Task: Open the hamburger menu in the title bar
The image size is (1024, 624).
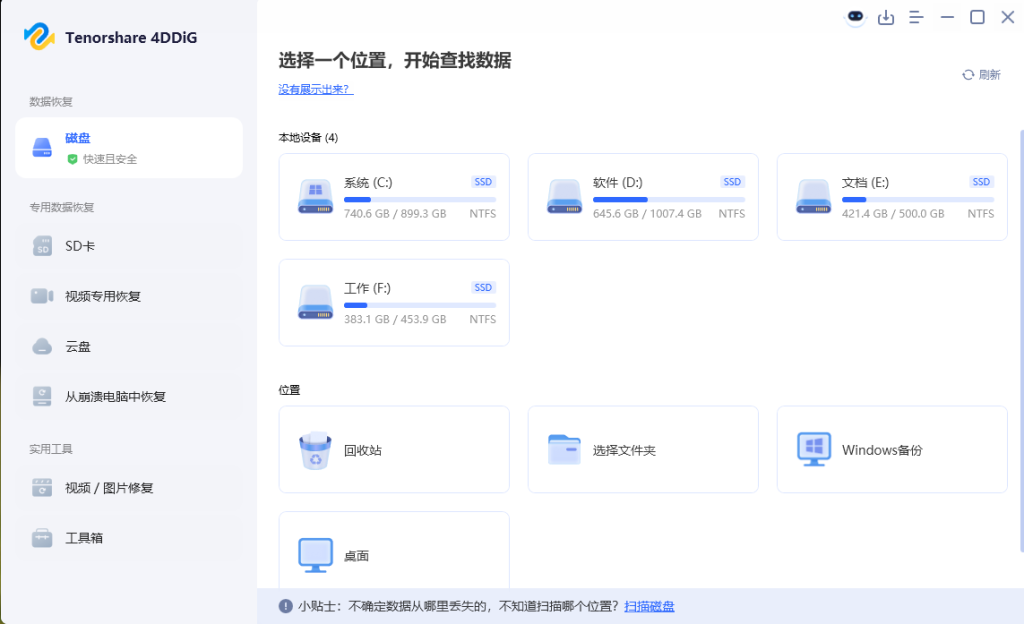Action: coord(916,17)
